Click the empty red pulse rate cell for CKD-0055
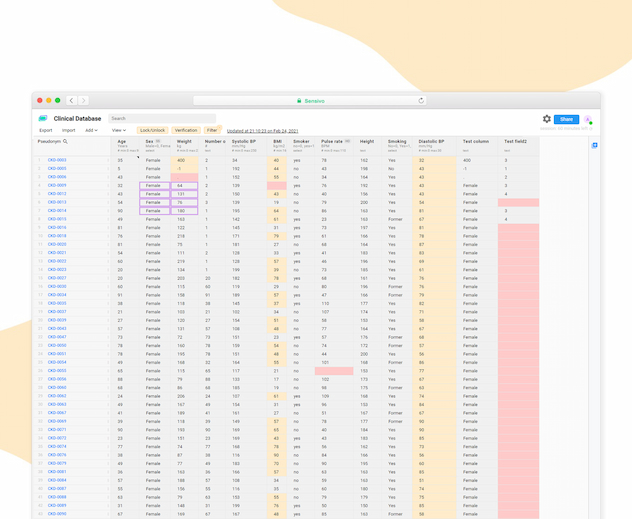This screenshot has height=519, width=632. [x=334, y=371]
